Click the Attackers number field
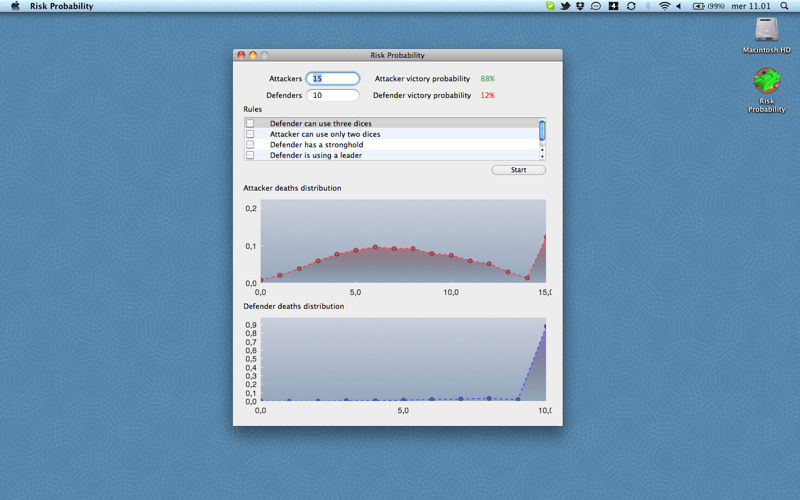 [332, 78]
